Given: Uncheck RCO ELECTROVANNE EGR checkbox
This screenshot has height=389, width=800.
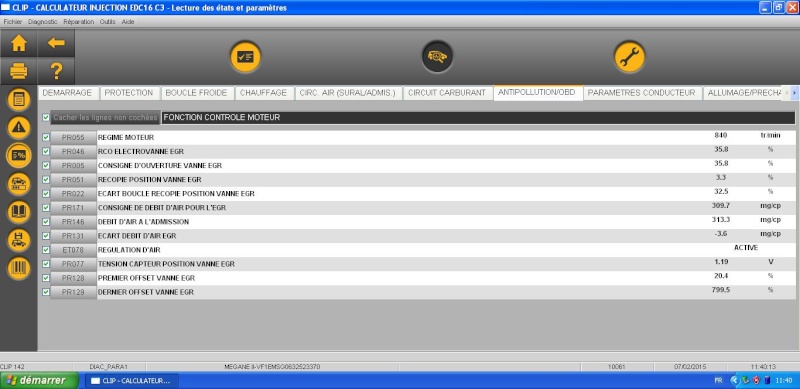Looking at the screenshot, I should [x=46, y=152].
